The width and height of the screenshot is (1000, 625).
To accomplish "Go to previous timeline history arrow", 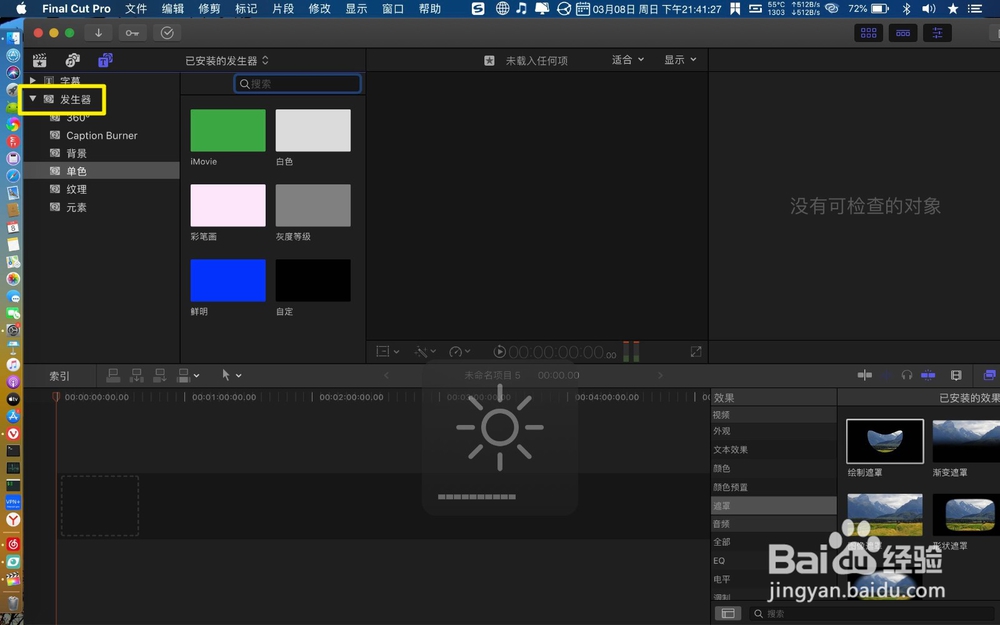I will click(386, 376).
